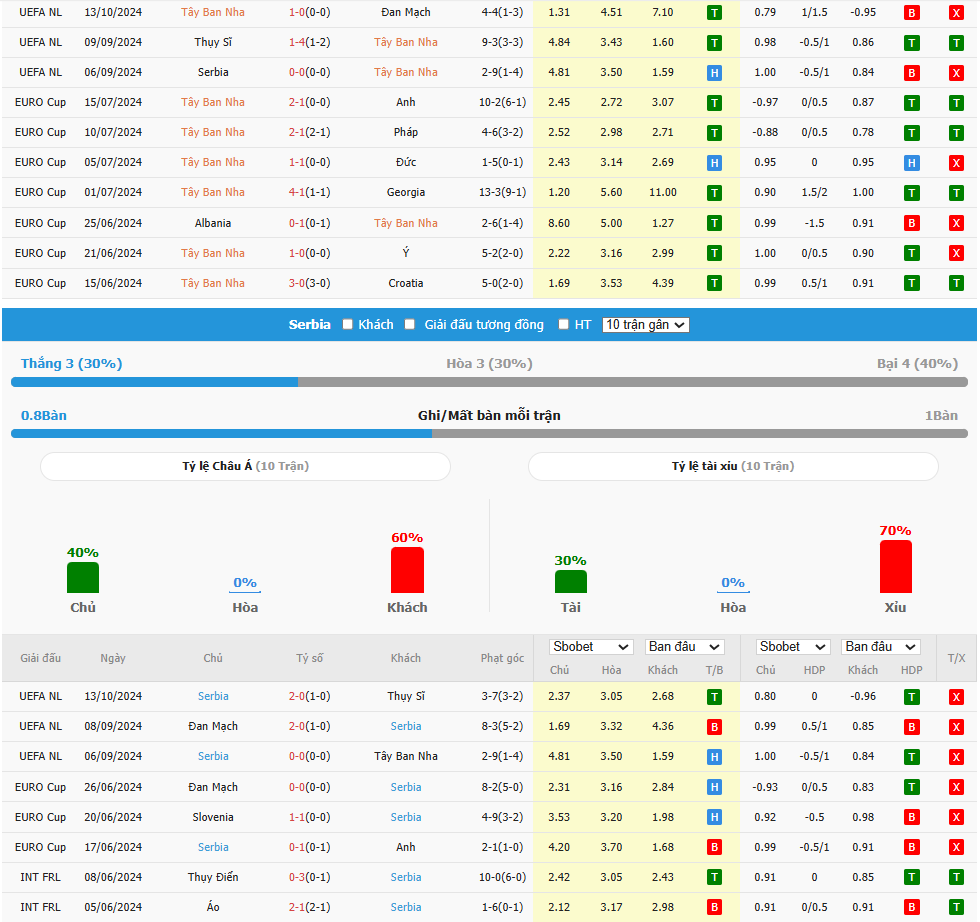Click the 11.00 odds cell in the Georgia row
980x922 pixels.
pyautogui.click(x=662, y=193)
